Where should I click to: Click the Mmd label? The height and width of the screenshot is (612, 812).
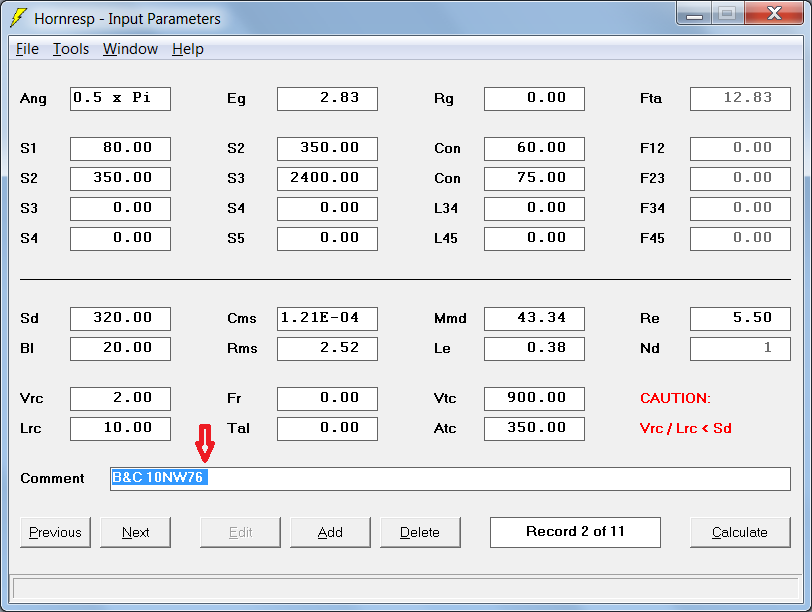tap(450, 318)
